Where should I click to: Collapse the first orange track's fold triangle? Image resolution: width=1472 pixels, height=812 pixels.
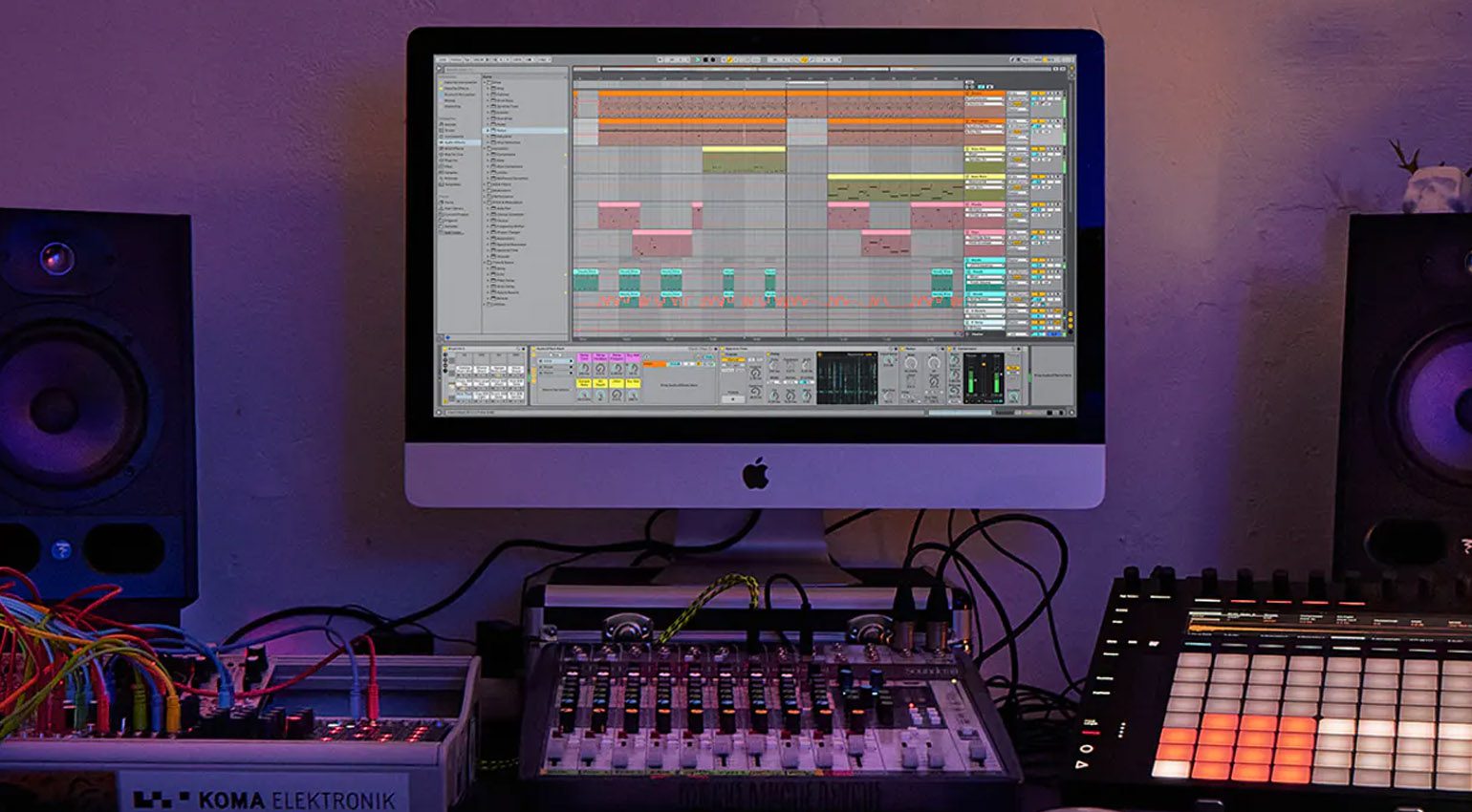click(968, 94)
